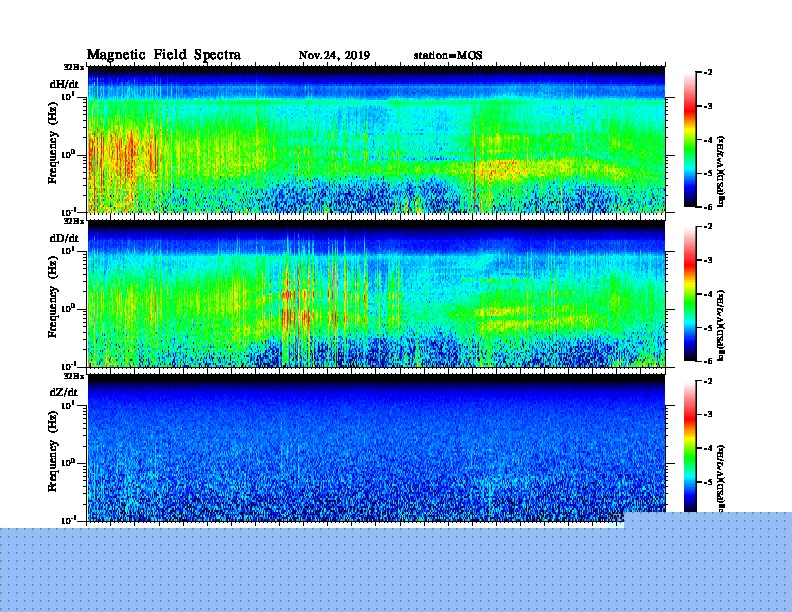
Task: Open the dD/dt spectrogram plot
Action: 376,293
